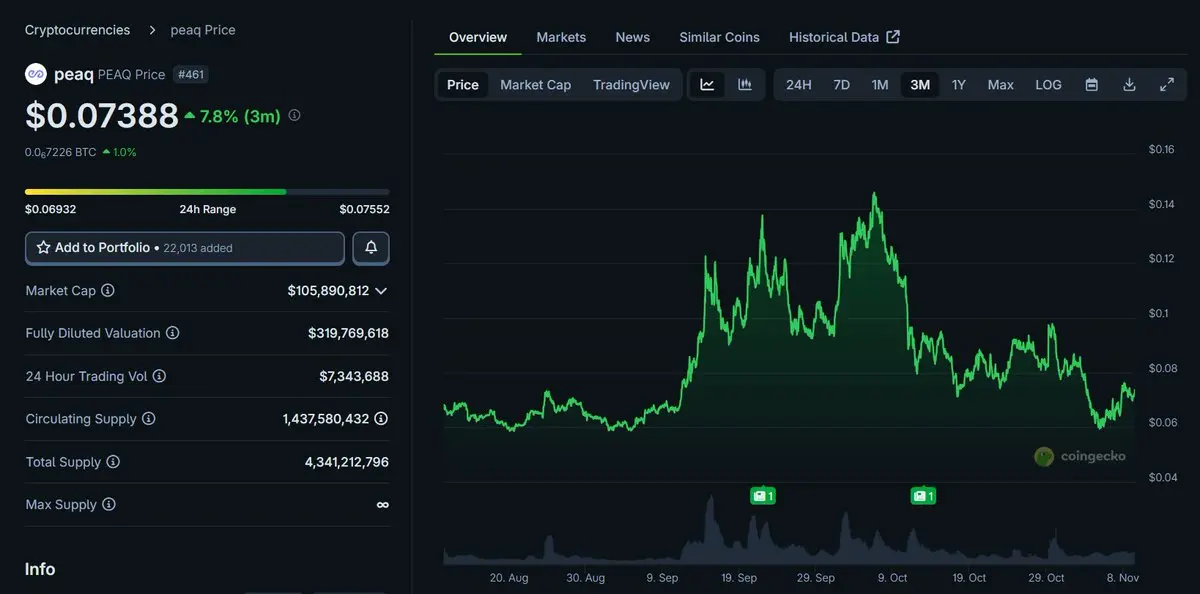This screenshot has width=1200, height=594.
Task: Open the info icon beside 3m change
Action: (294, 115)
